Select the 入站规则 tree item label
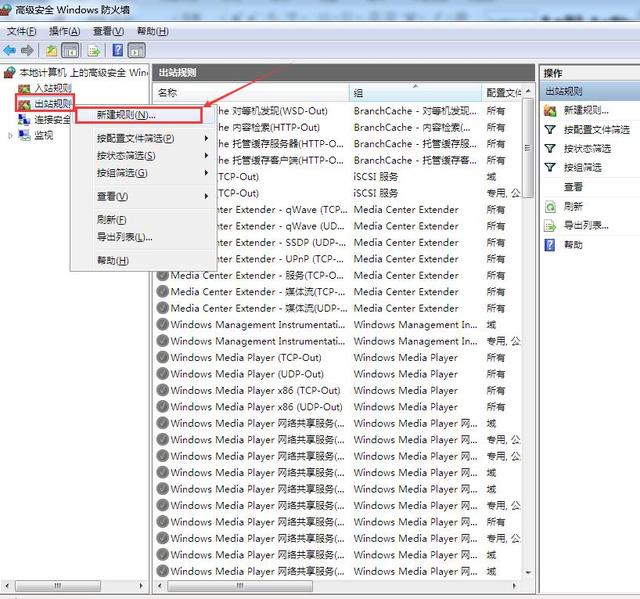The height and width of the screenshot is (599, 640). pos(53,88)
